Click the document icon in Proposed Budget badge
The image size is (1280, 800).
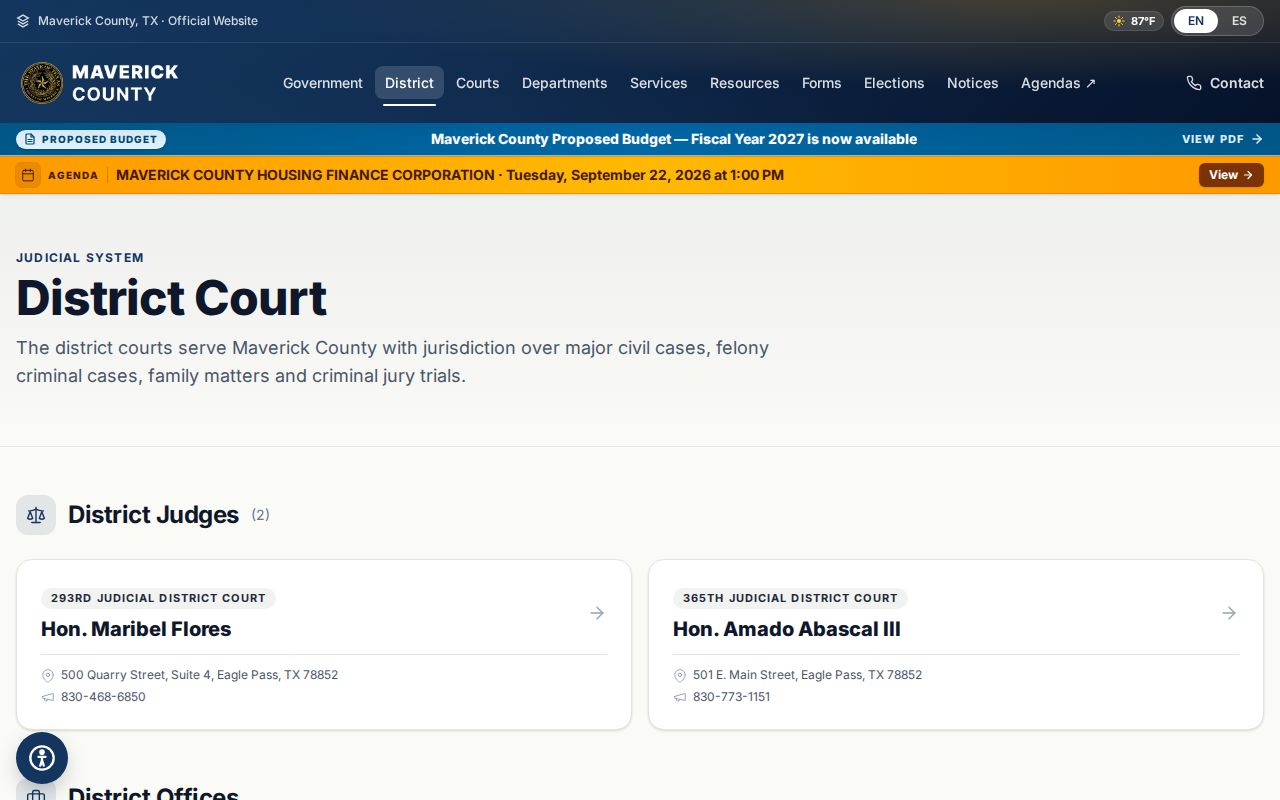click(x=30, y=139)
